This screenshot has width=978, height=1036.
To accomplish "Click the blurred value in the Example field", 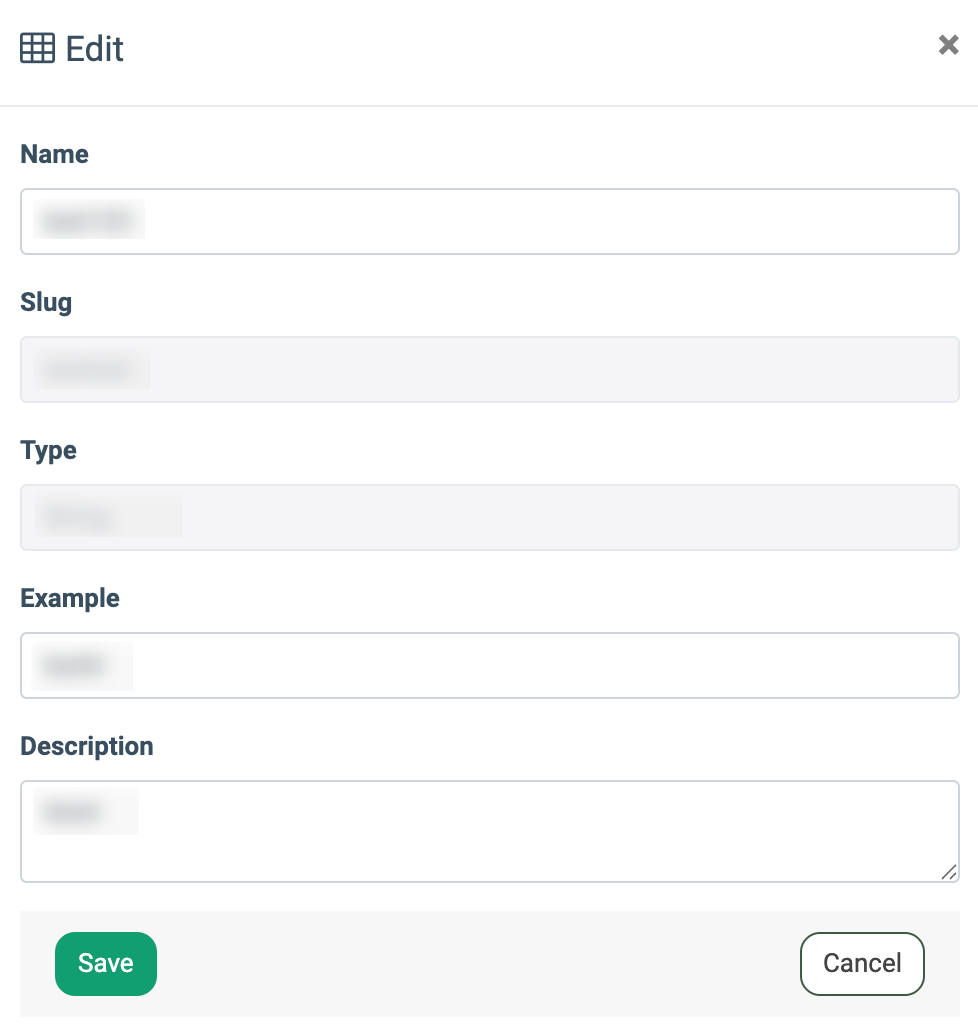I will pyautogui.click(x=82, y=665).
